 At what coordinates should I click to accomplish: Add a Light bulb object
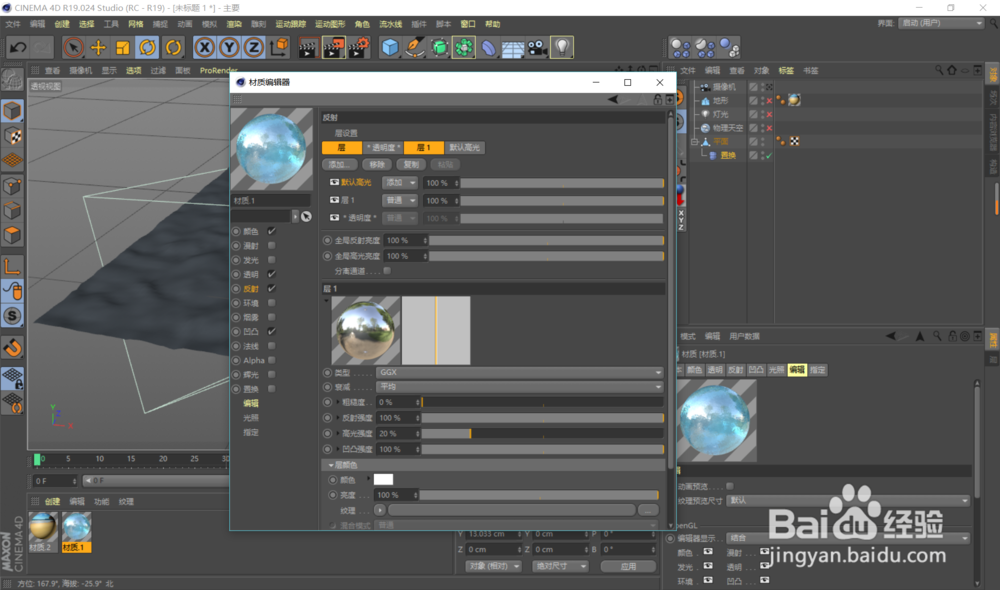tap(562, 48)
